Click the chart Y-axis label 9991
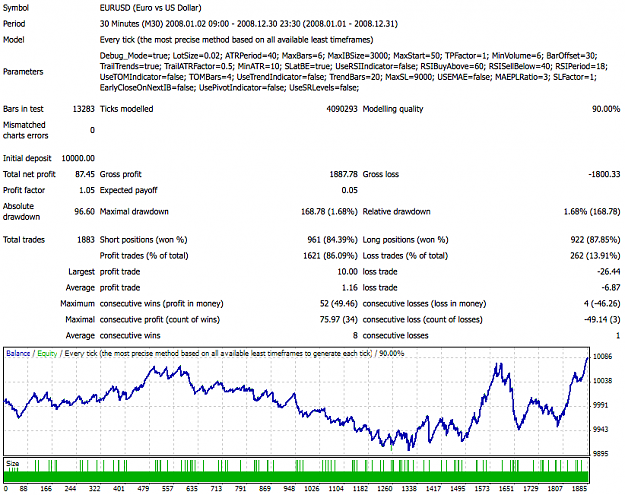This screenshot has height=495, width=625. 601,405
